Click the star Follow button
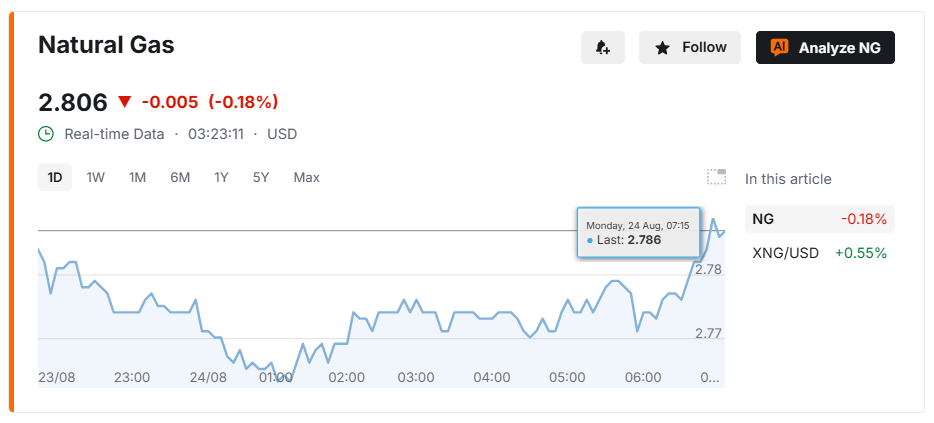934x423 pixels. pos(690,48)
